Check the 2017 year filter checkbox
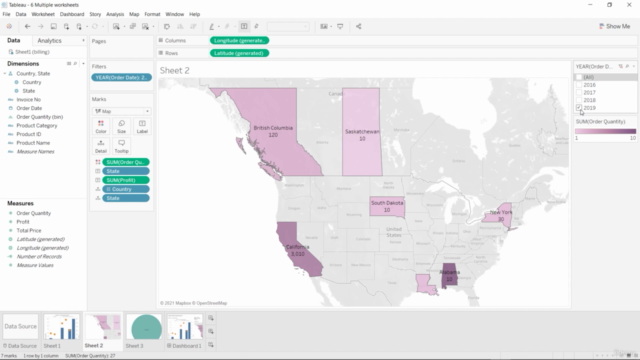The height and width of the screenshot is (360, 640). [579, 93]
